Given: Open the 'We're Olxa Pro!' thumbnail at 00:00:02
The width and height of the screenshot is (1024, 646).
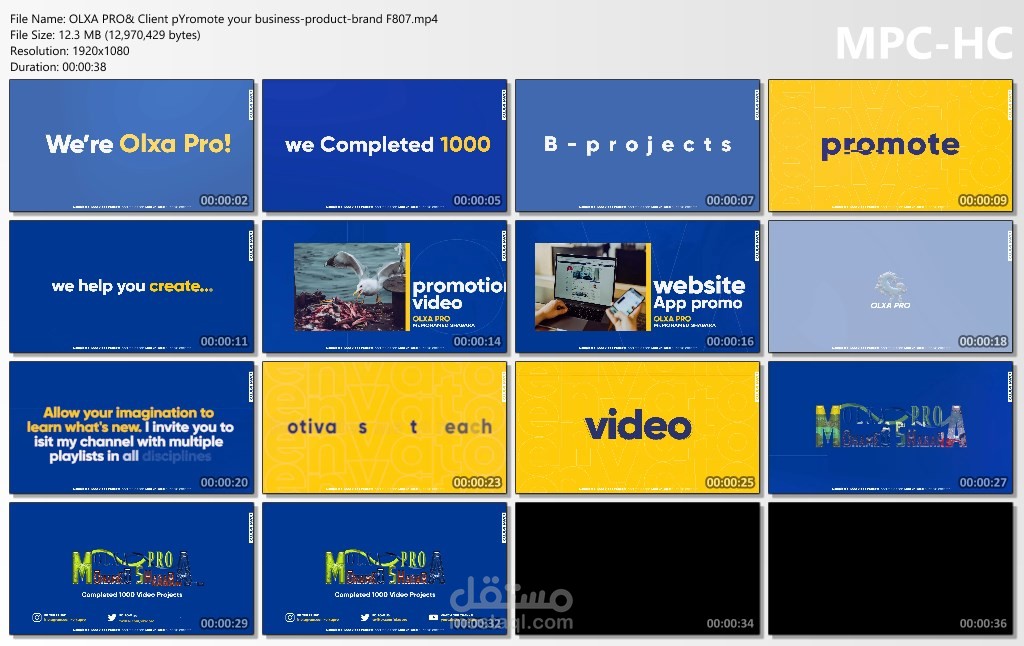Looking at the screenshot, I should pyautogui.click(x=131, y=146).
